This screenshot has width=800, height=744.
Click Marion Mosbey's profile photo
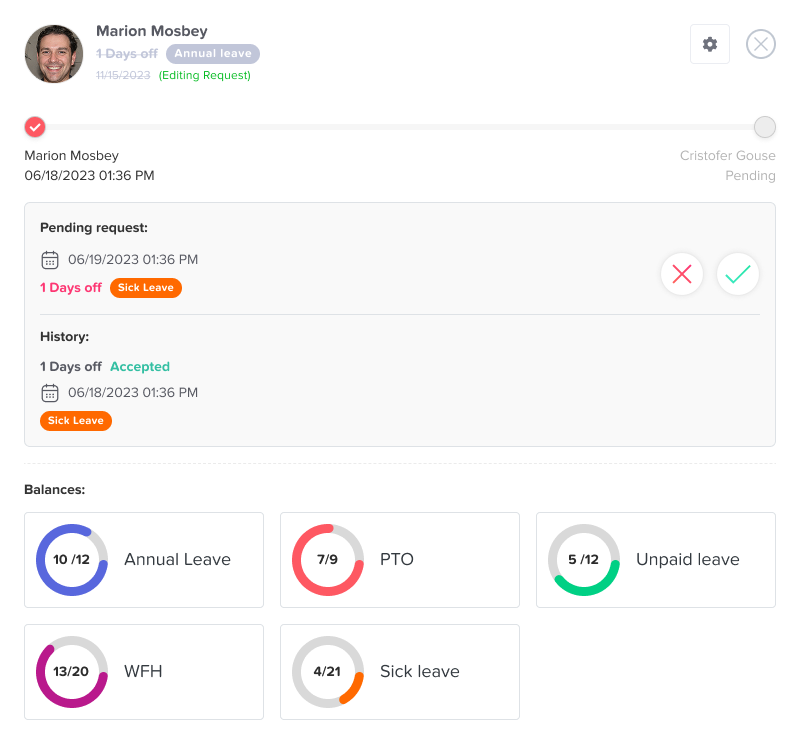point(54,54)
